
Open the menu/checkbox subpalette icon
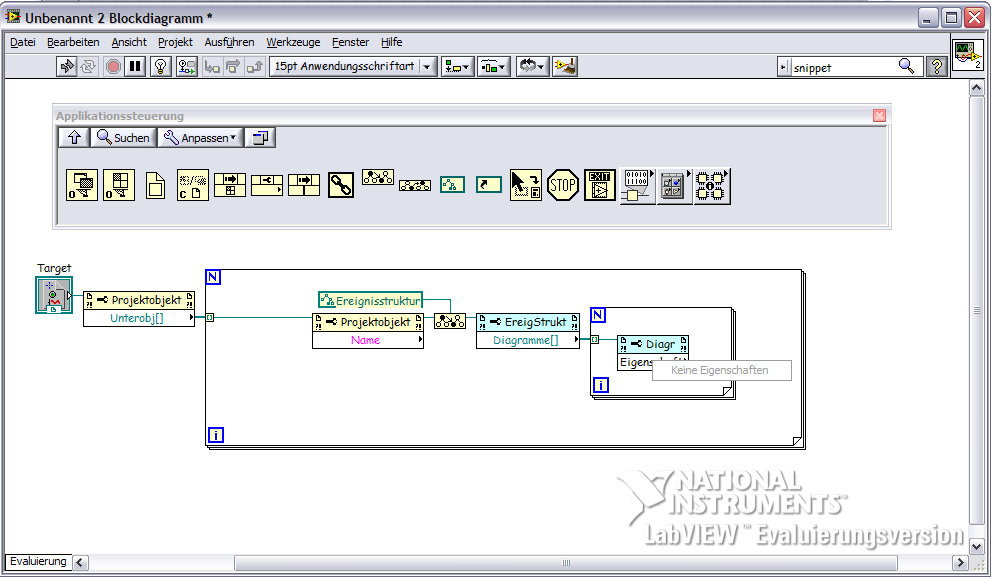pos(674,186)
